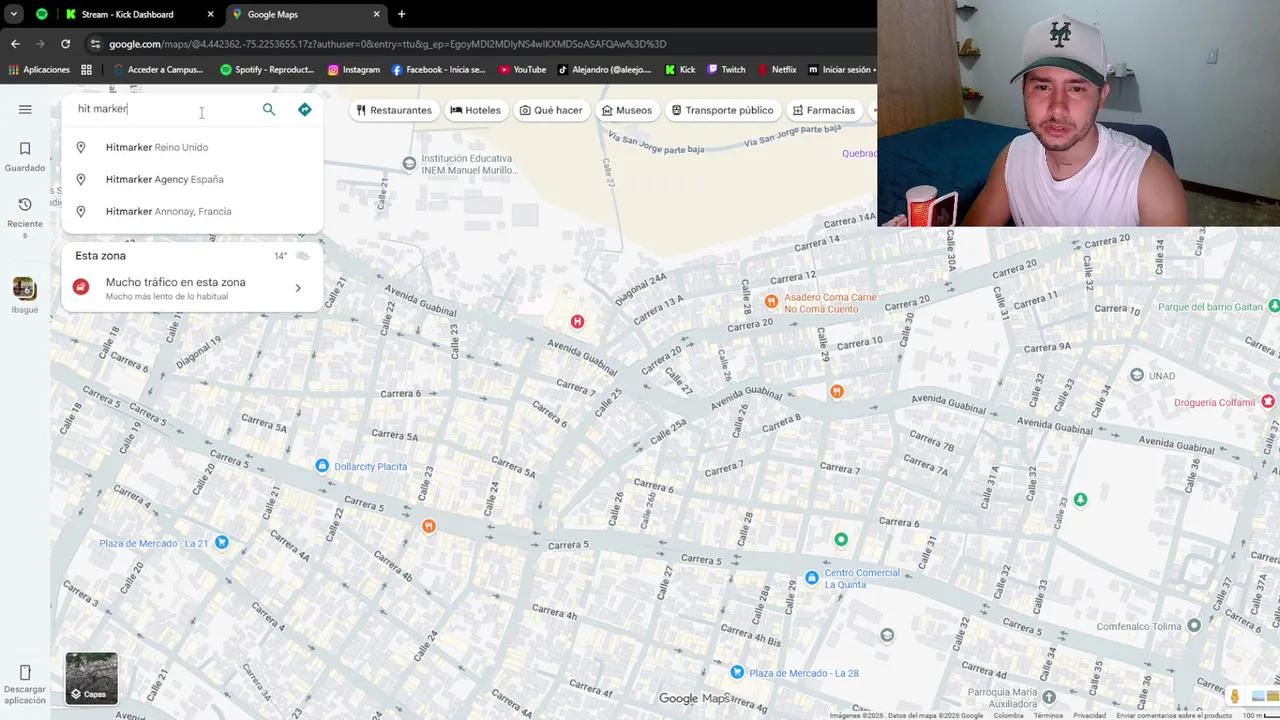Click Enviar comentarios sobre el producto link
The image size is (1280, 720).
pos(1174,715)
